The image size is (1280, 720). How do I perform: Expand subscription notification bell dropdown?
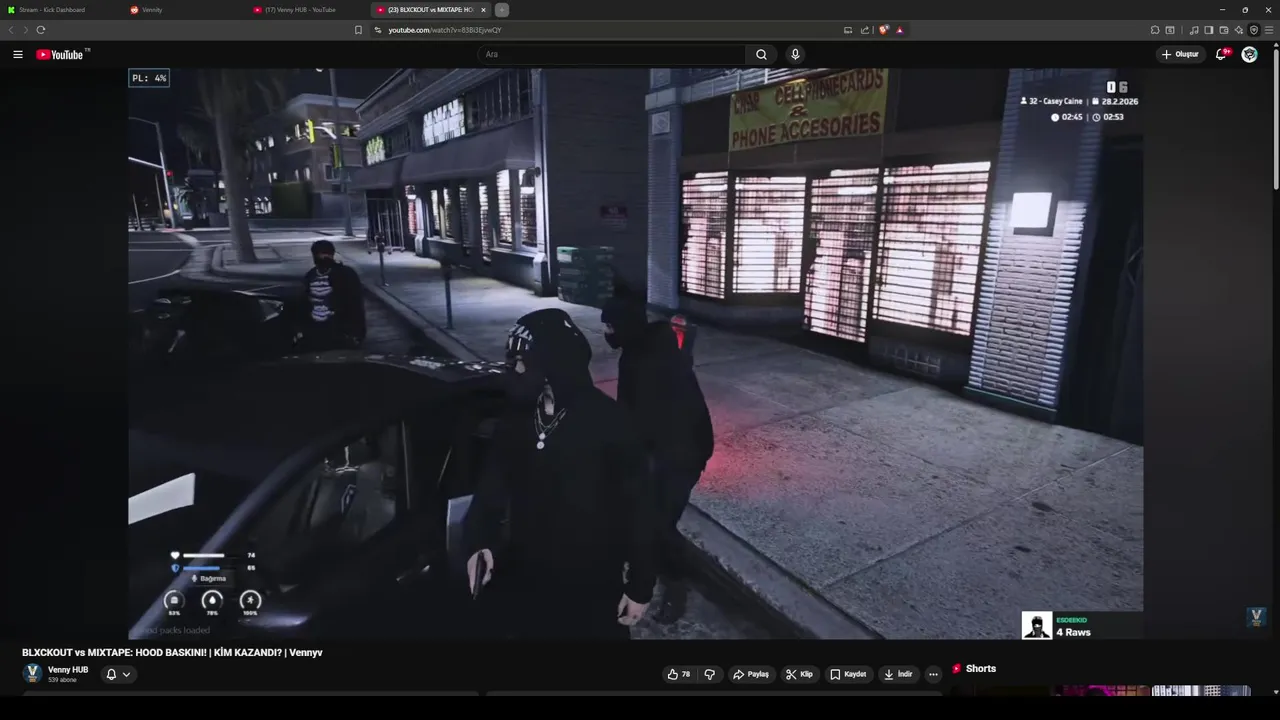point(118,674)
